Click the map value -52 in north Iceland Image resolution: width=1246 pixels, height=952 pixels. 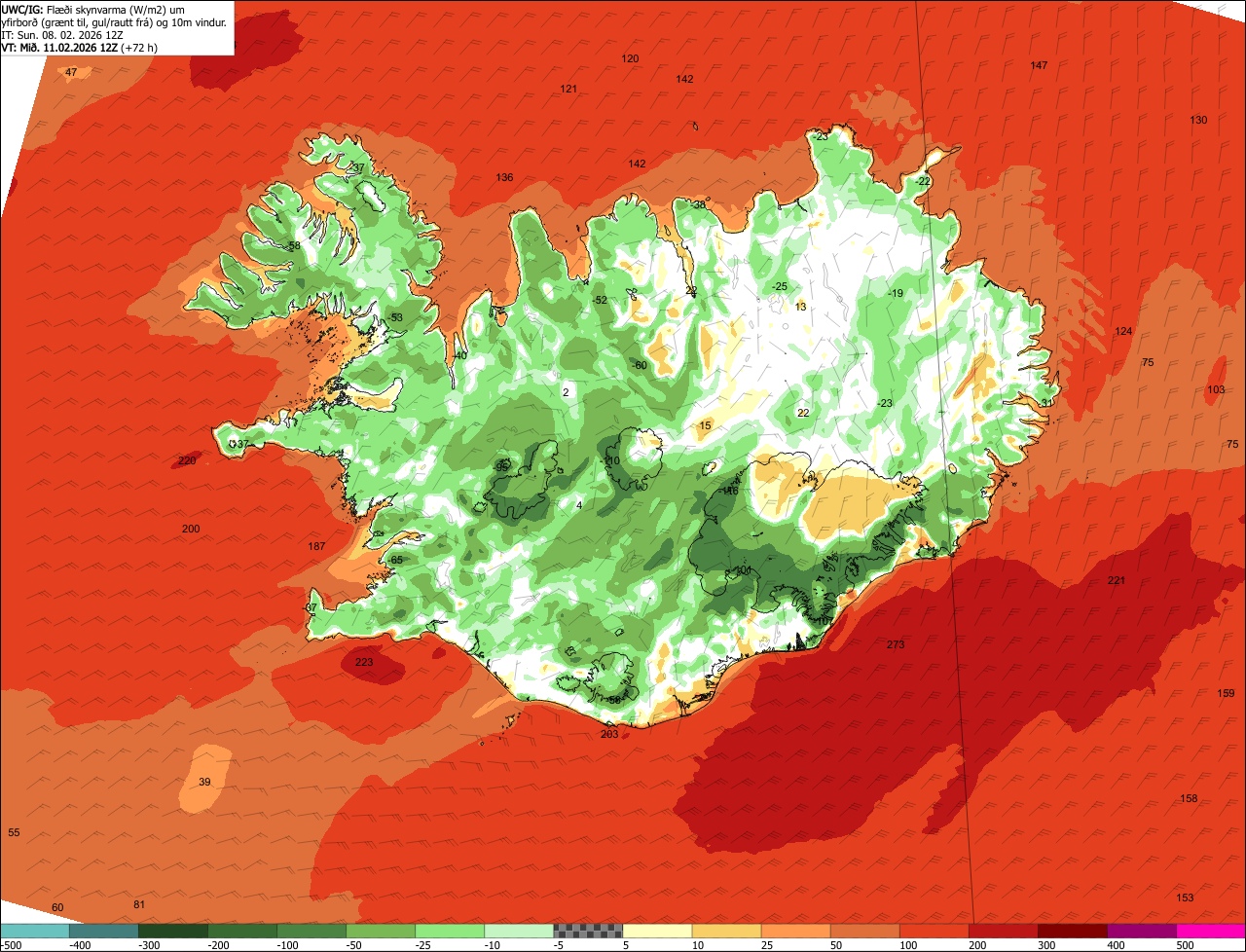(x=600, y=300)
